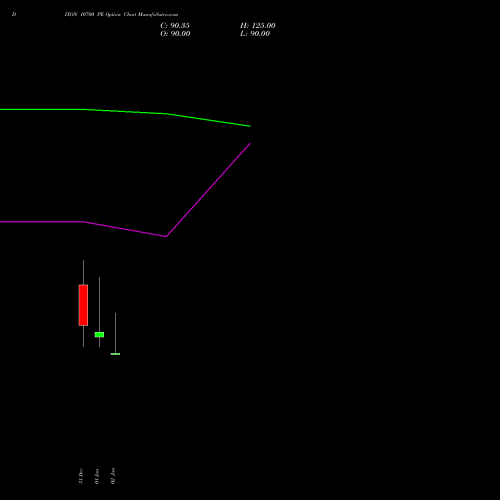Click the open price text O: 90.00
This screenshot has height=500, width=500.
click(x=175, y=34)
